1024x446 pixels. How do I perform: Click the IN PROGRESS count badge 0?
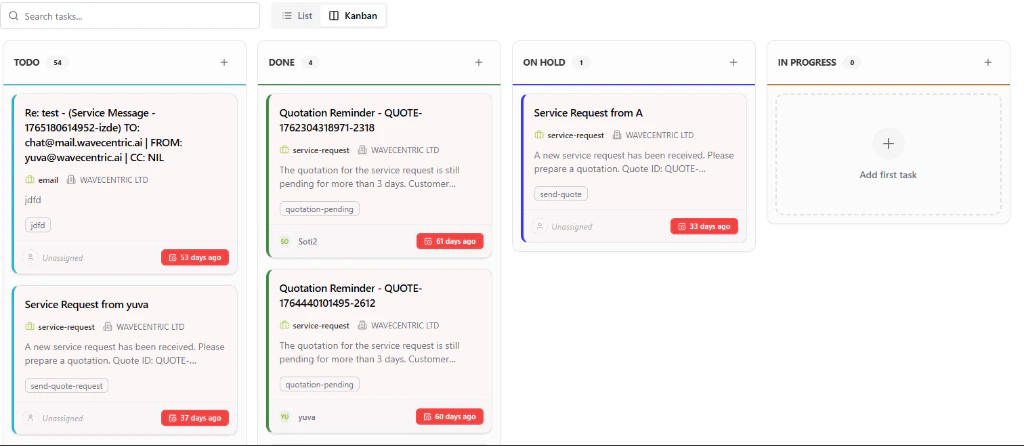[852, 63]
